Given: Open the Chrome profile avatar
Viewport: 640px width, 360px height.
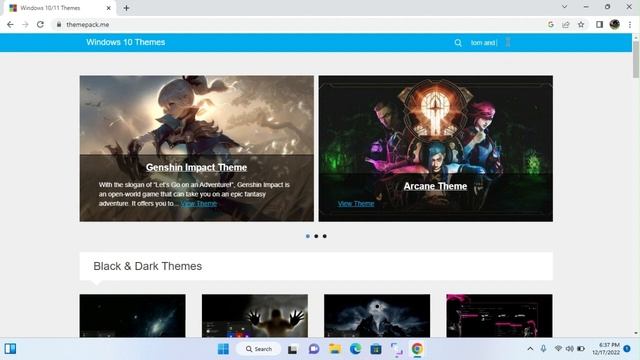Looking at the screenshot, I should (615, 24).
